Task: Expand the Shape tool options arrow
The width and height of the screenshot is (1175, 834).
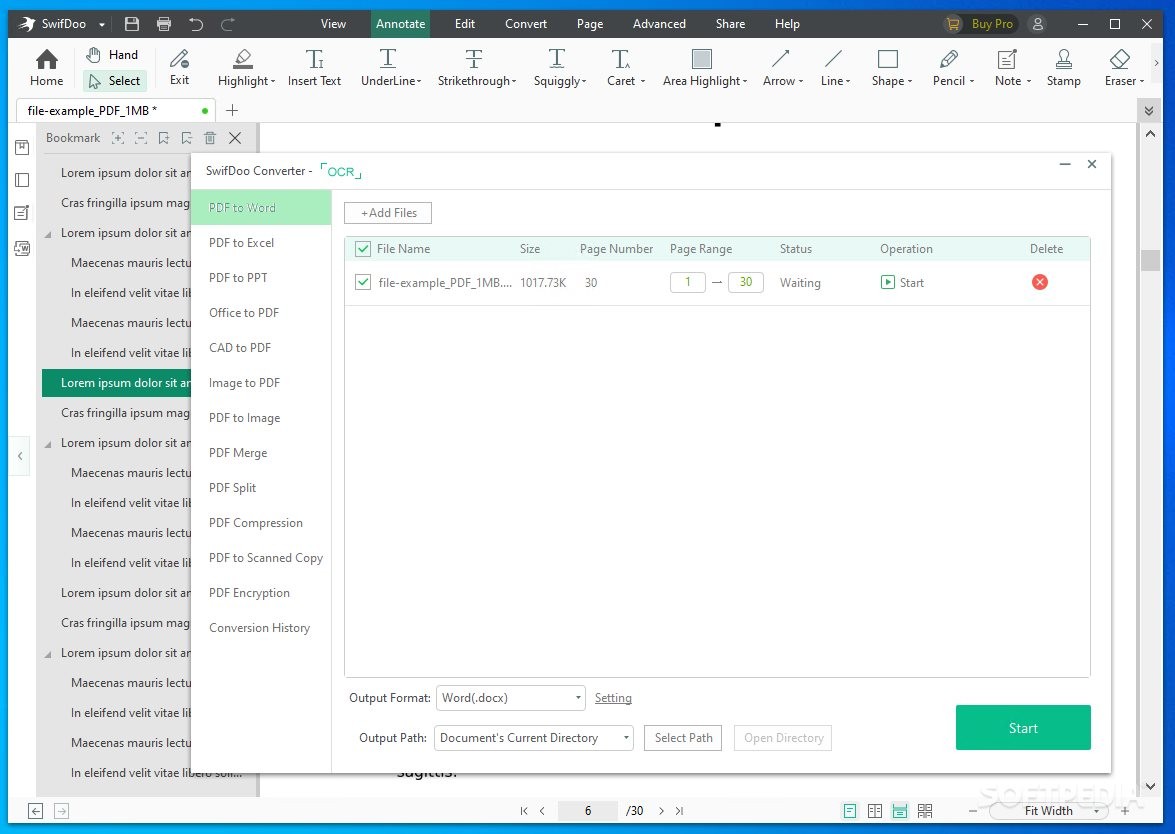Action: (910, 81)
